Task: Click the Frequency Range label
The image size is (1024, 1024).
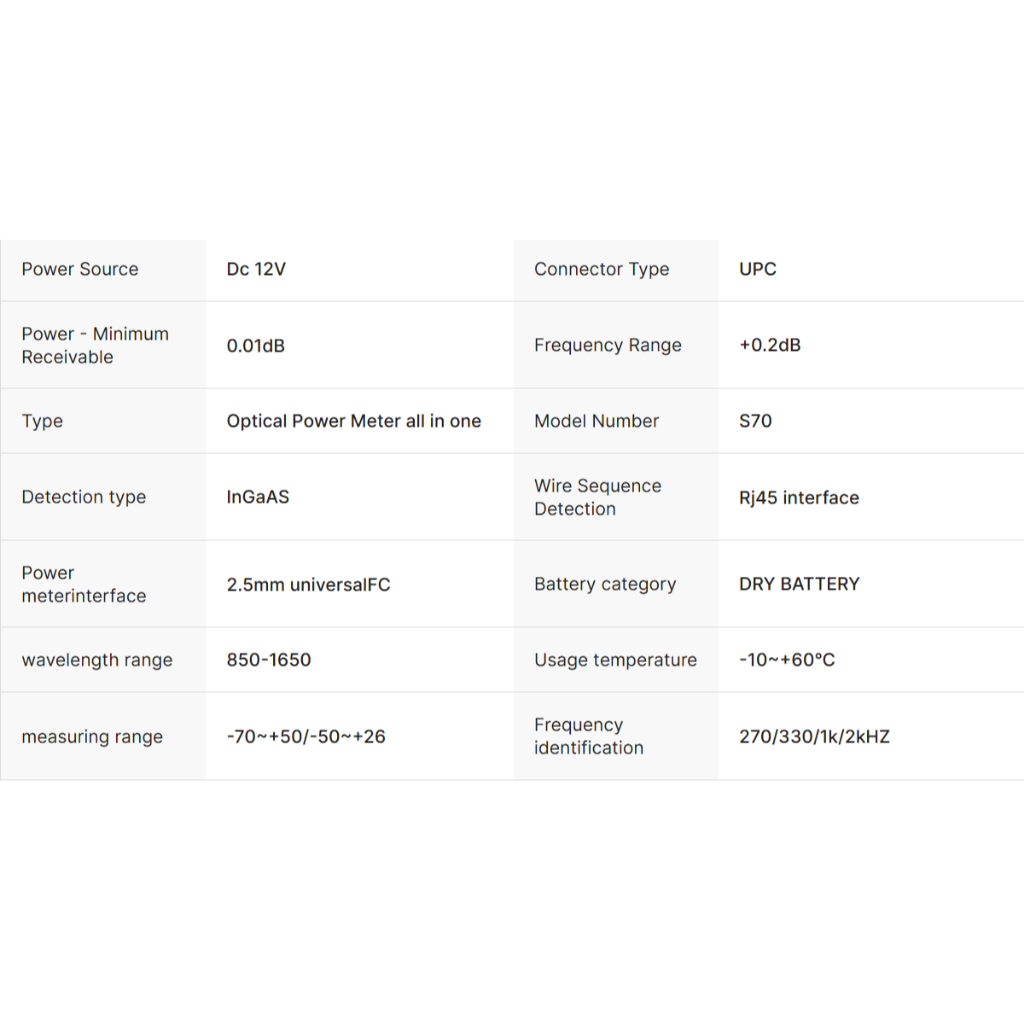Action: click(x=607, y=345)
